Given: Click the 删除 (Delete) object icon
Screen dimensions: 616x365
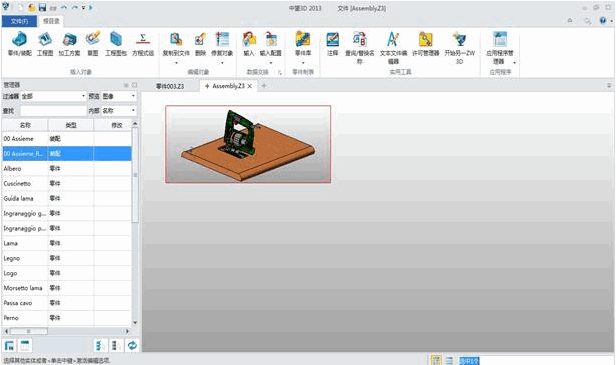Looking at the screenshot, I should coord(200,44).
